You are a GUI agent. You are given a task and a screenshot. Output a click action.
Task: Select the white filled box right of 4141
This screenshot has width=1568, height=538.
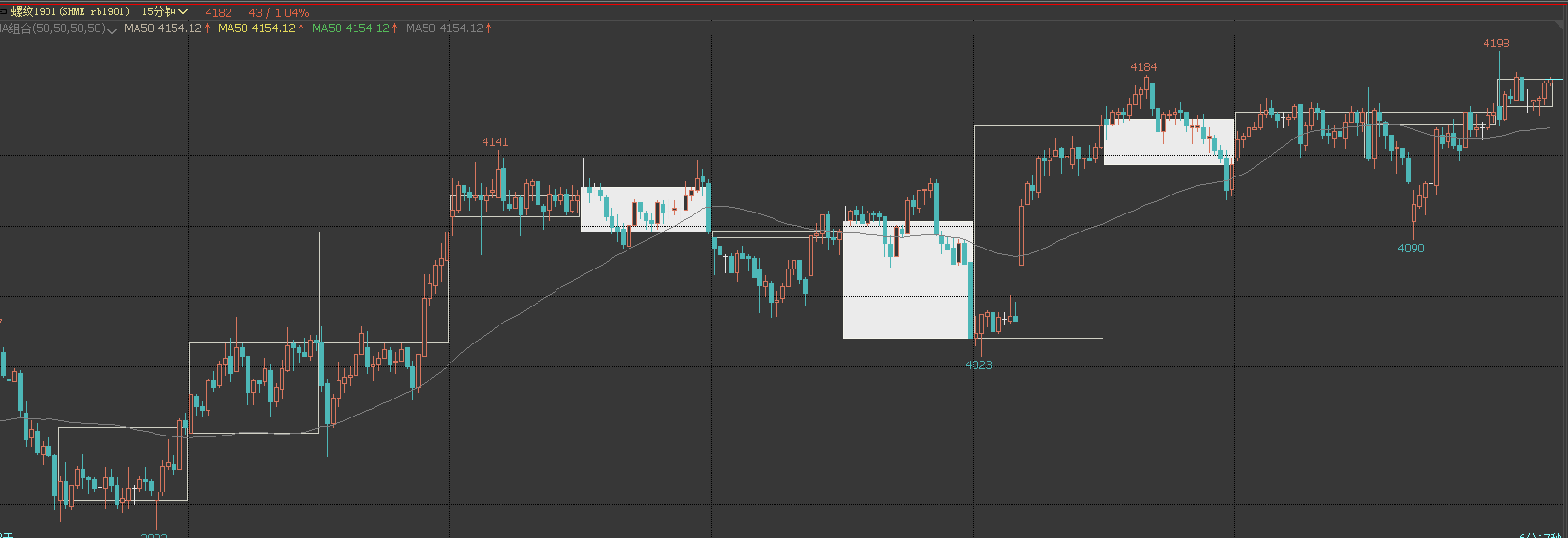click(645, 209)
